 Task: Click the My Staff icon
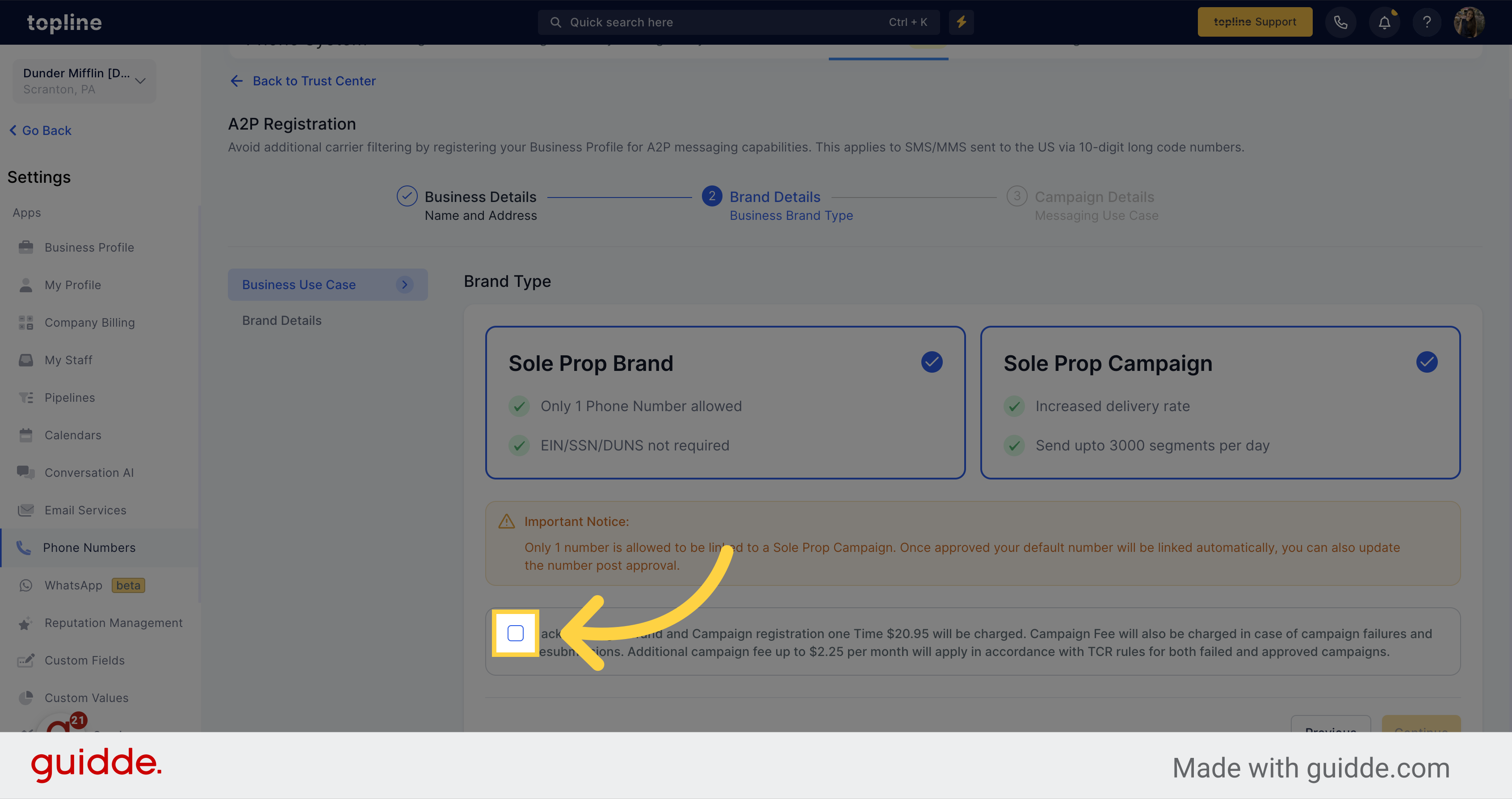[26, 360]
